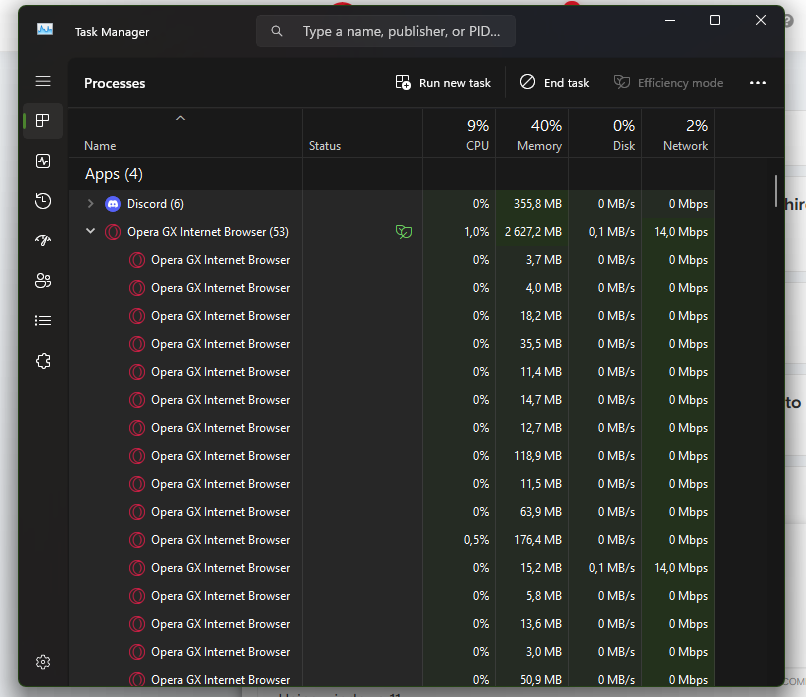Open Task Manager settings gear
Image resolution: width=806 pixels, height=697 pixels.
tap(42, 662)
